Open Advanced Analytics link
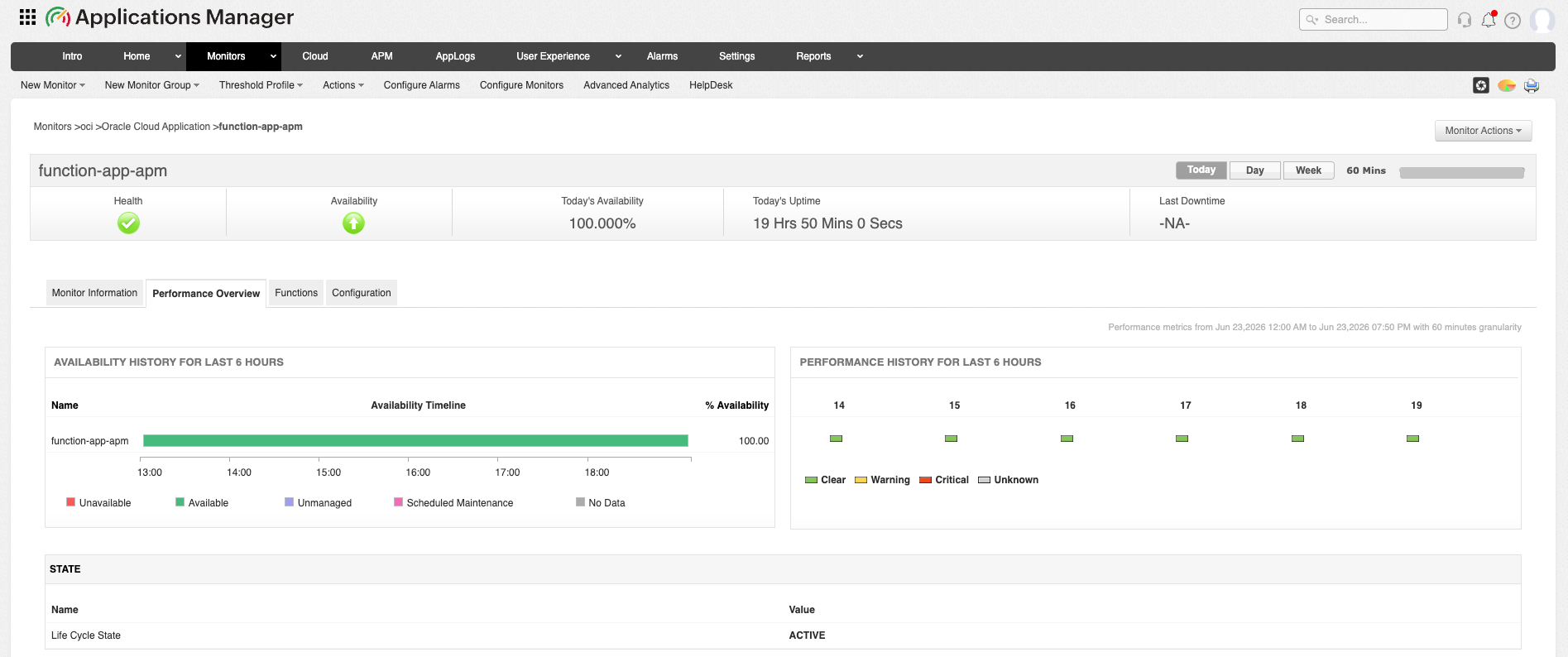 pos(626,85)
